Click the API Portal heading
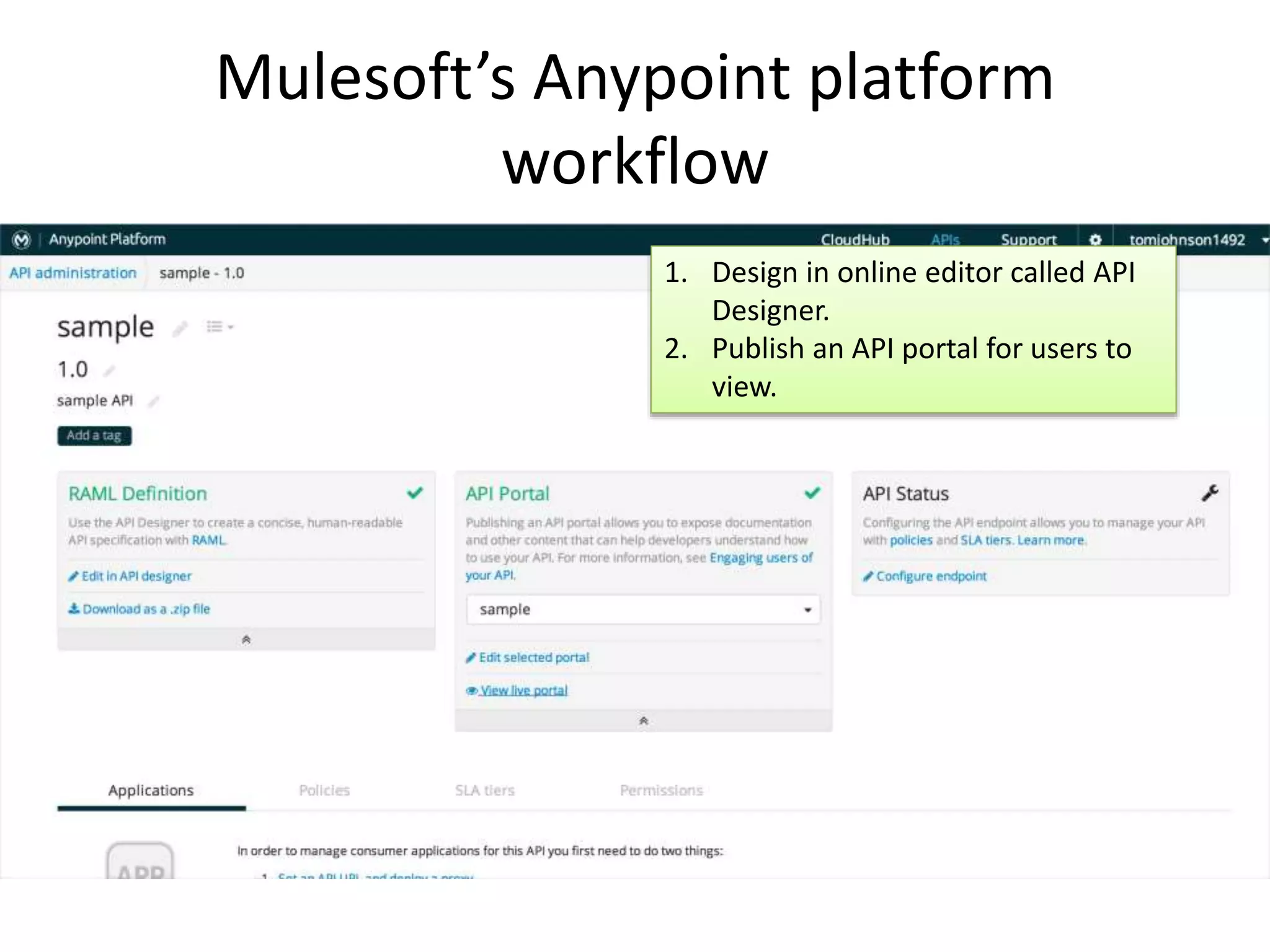 pyautogui.click(x=507, y=493)
